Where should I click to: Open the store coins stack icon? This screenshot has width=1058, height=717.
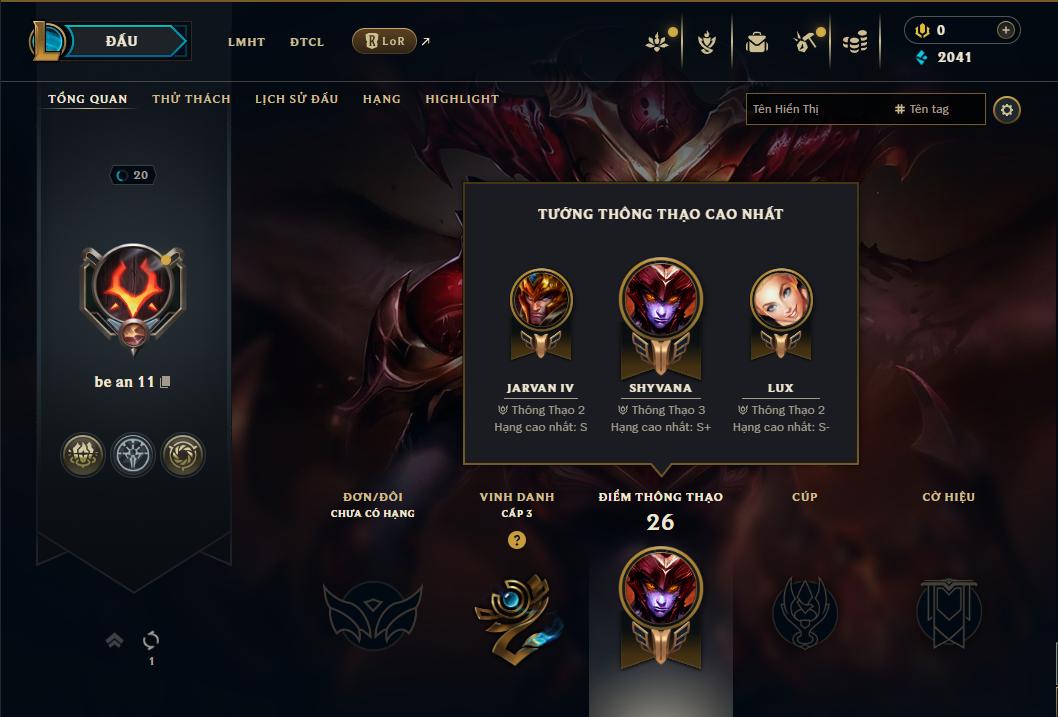(855, 43)
